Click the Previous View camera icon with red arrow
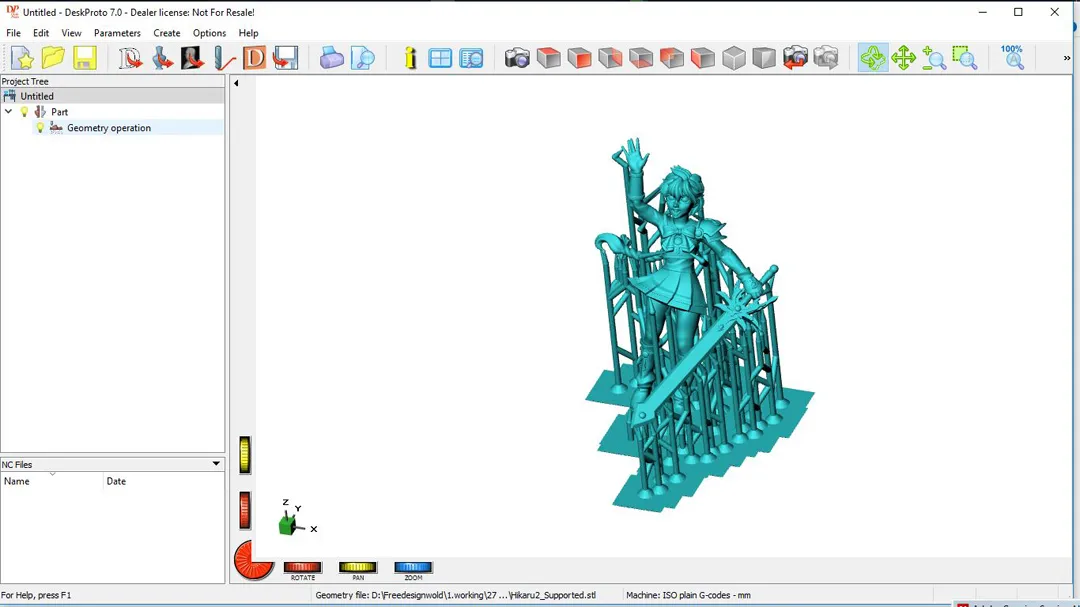 pyautogui.click(x=795, y=58)
